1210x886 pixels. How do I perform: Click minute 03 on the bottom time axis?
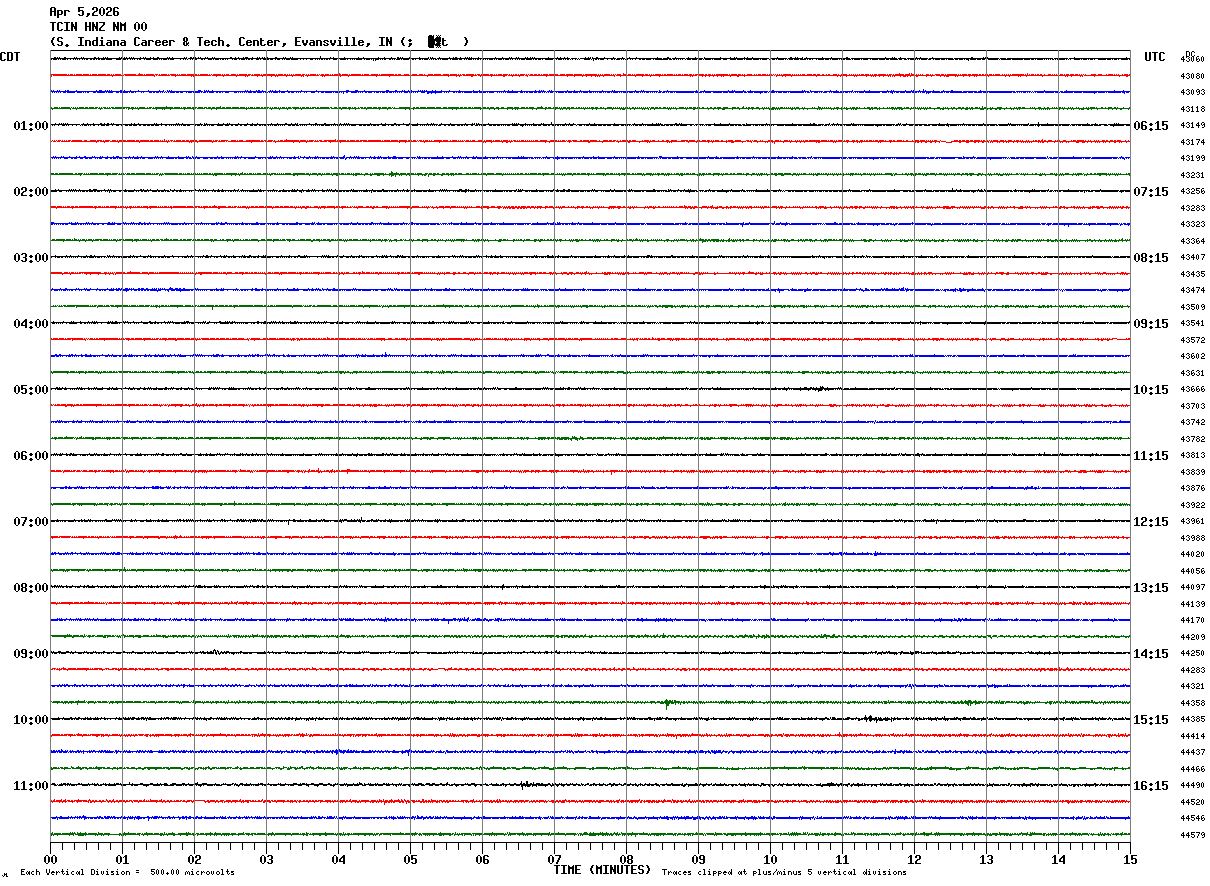point(266,859)
